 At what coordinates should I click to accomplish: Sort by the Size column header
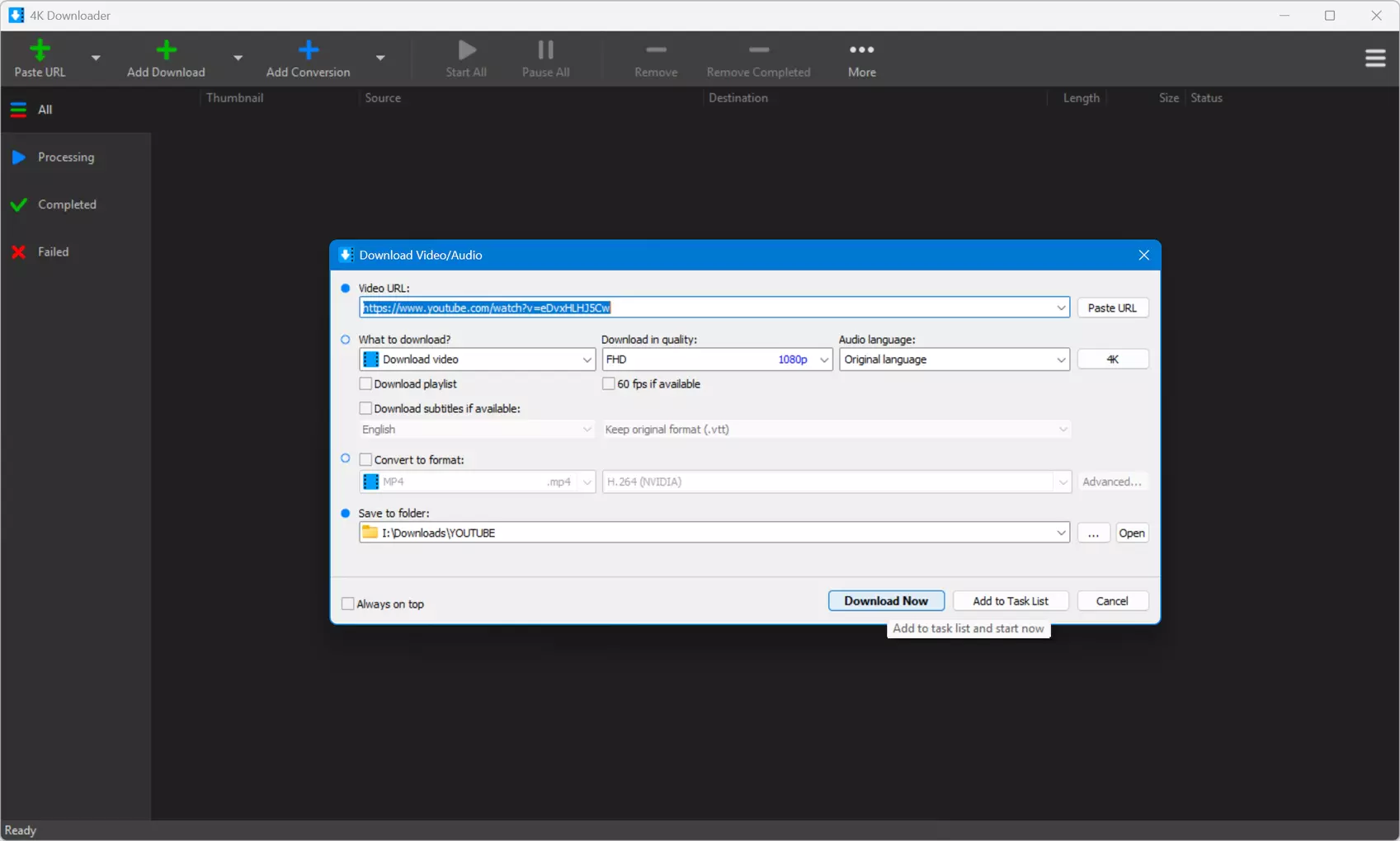pyautogui.click(x=1168, y=98)
